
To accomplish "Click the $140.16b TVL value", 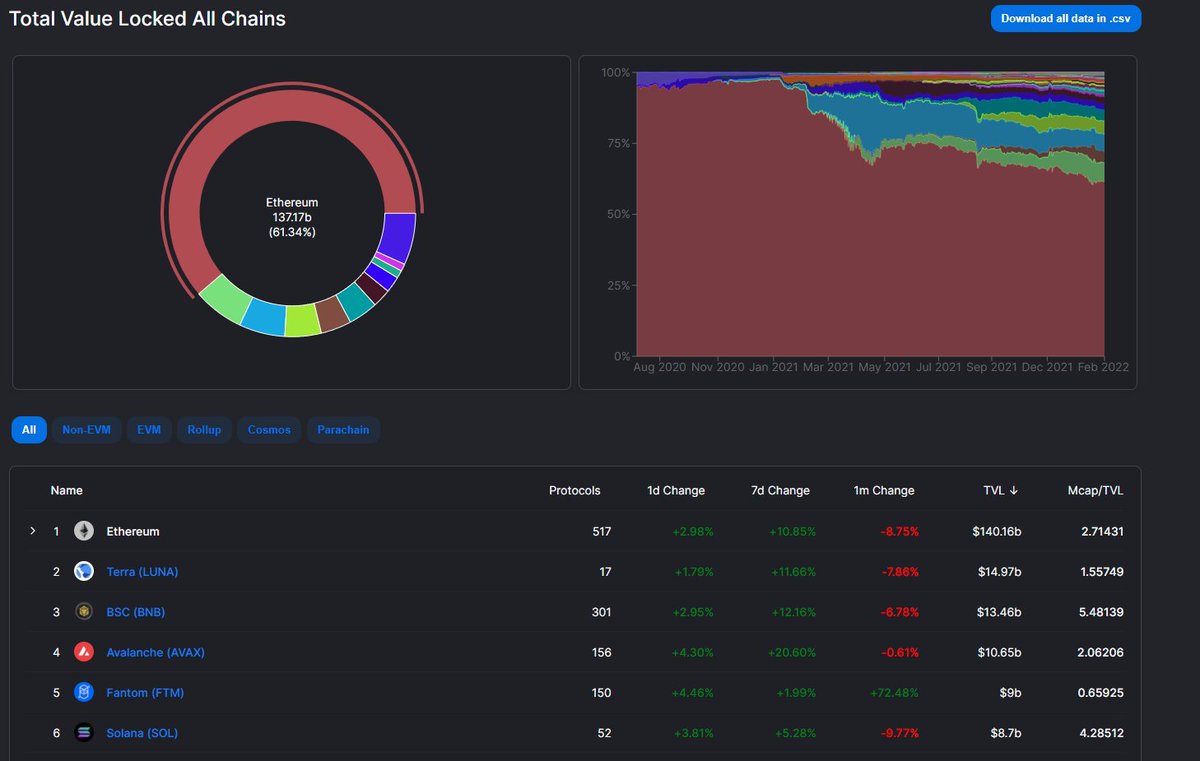I will 997,531.
